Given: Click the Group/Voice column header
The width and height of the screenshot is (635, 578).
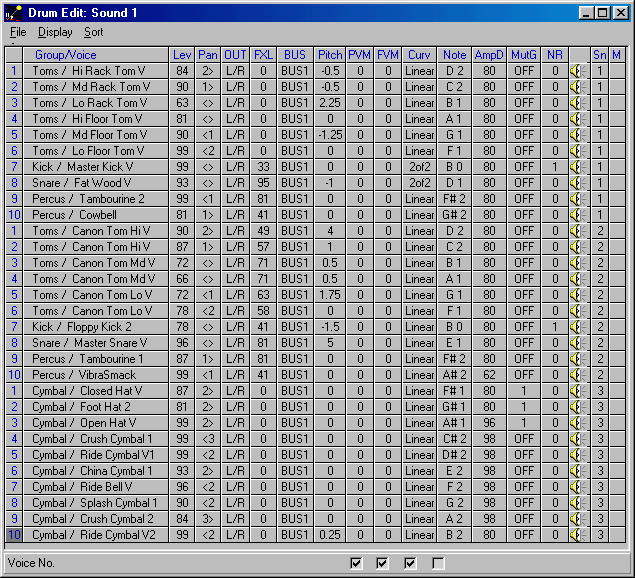Looking at the screenshot, I should click(x=66, y=55).
